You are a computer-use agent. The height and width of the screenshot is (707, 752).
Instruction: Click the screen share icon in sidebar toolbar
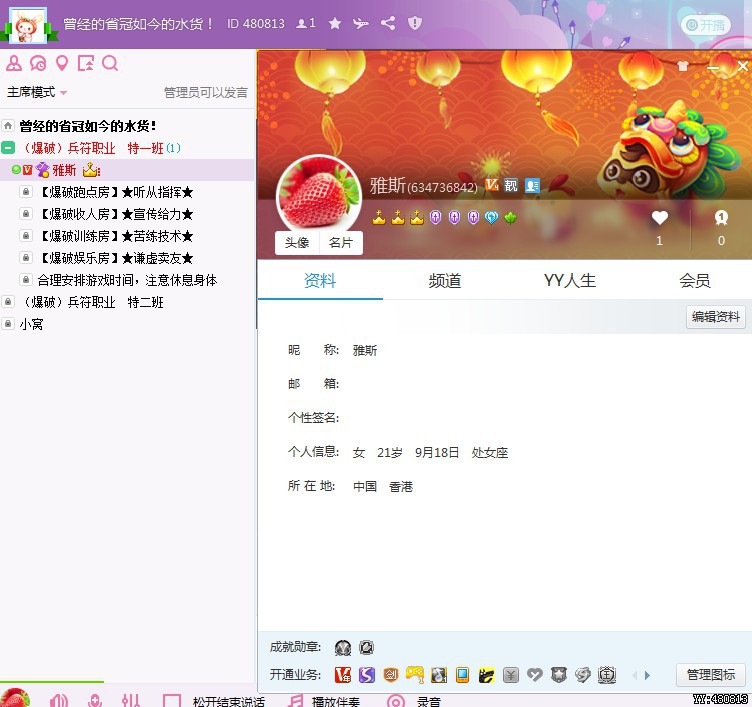click(x=86, y=63)
